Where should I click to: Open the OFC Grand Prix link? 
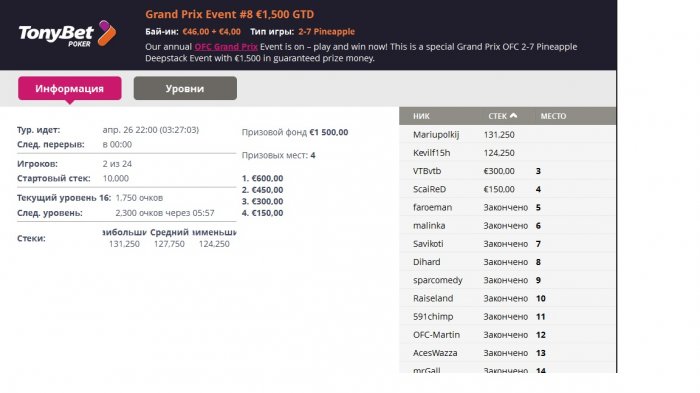pos(226,46)
